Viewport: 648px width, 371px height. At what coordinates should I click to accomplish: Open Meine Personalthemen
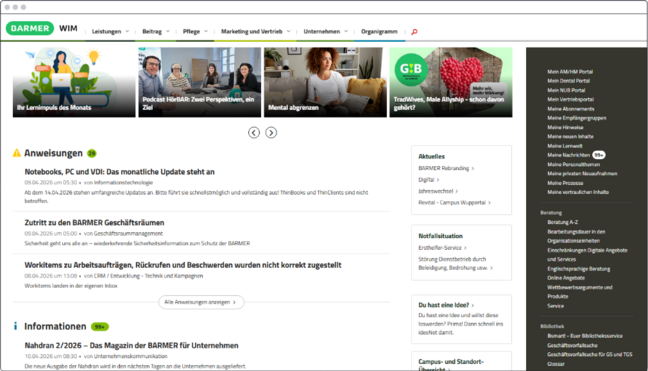pyautogui.click(x=573, y=164)
